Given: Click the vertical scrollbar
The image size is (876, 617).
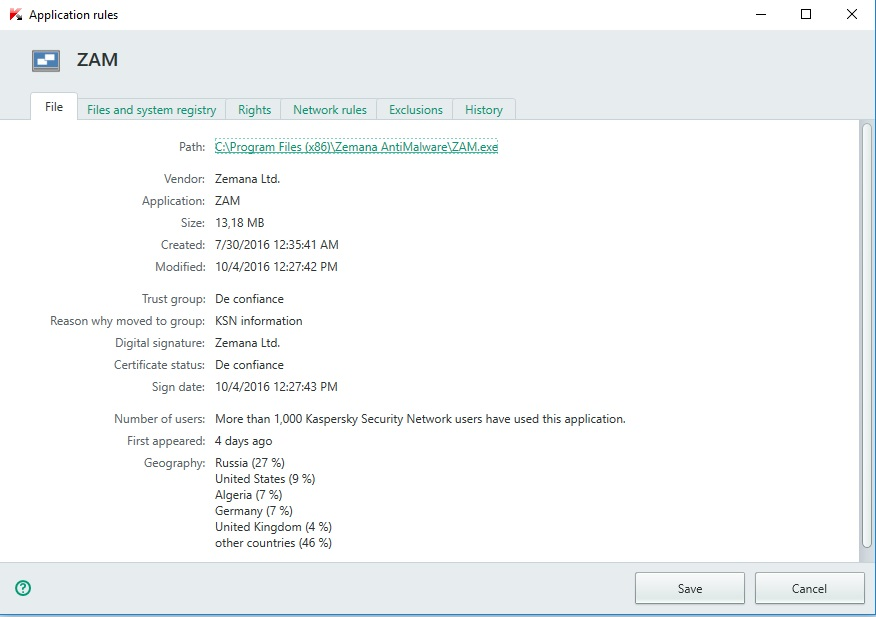Looking at the screenshot, I should [x=867, y=335].
